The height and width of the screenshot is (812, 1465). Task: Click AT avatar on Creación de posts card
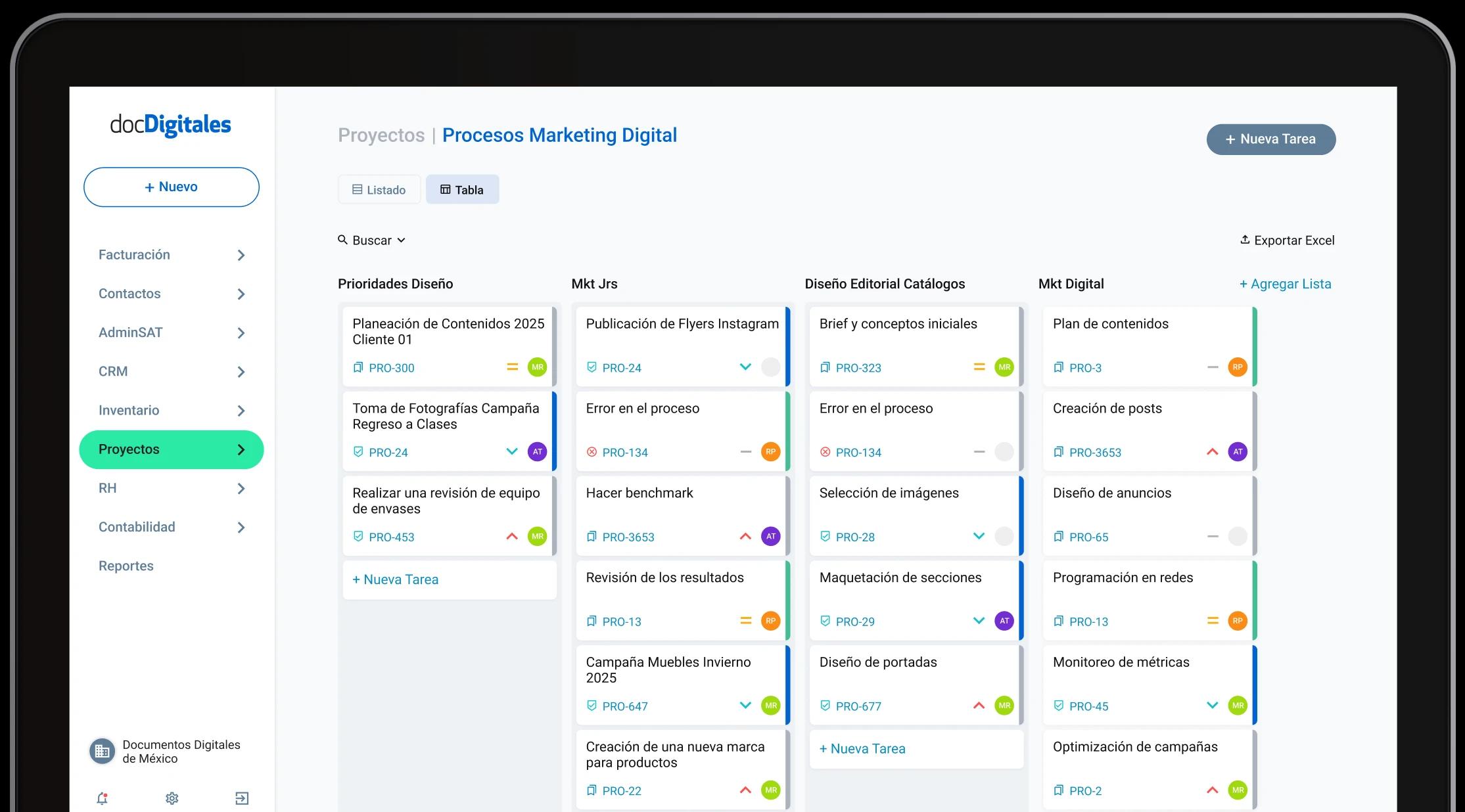1237,452
